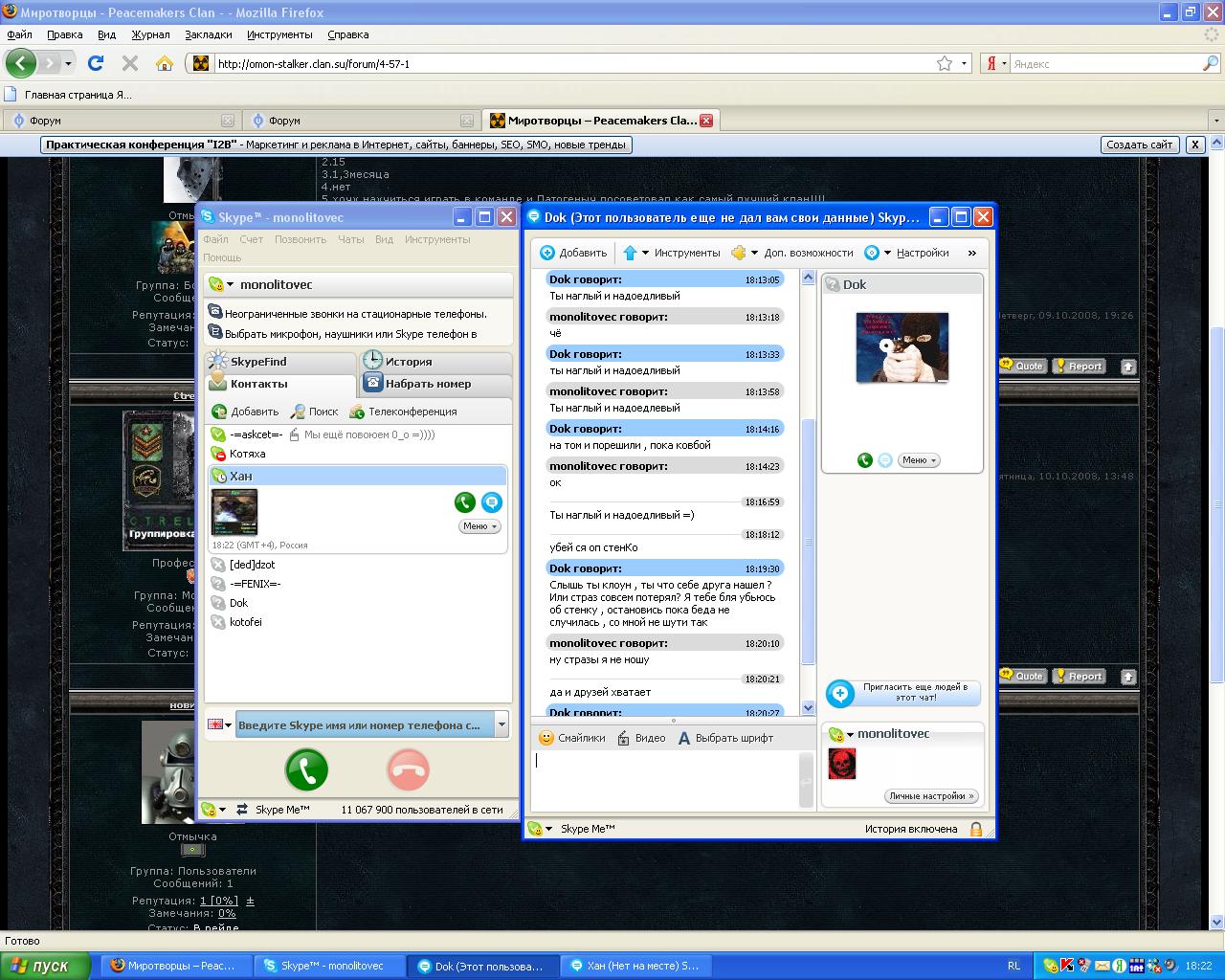1225x980 pixels.
Task: Close the Миротворцы Firefox tab
Action: 706,121
